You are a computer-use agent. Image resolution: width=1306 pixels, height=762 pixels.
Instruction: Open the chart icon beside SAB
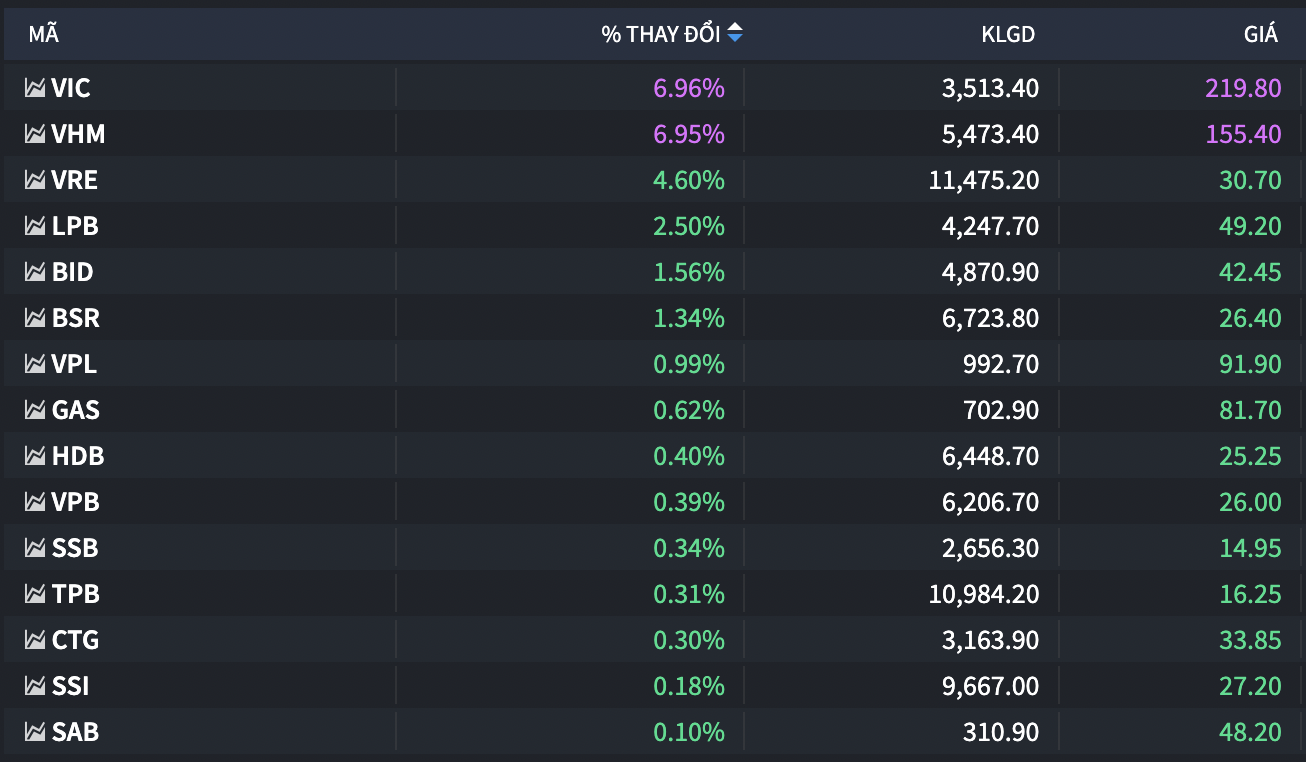pos(36,732)
